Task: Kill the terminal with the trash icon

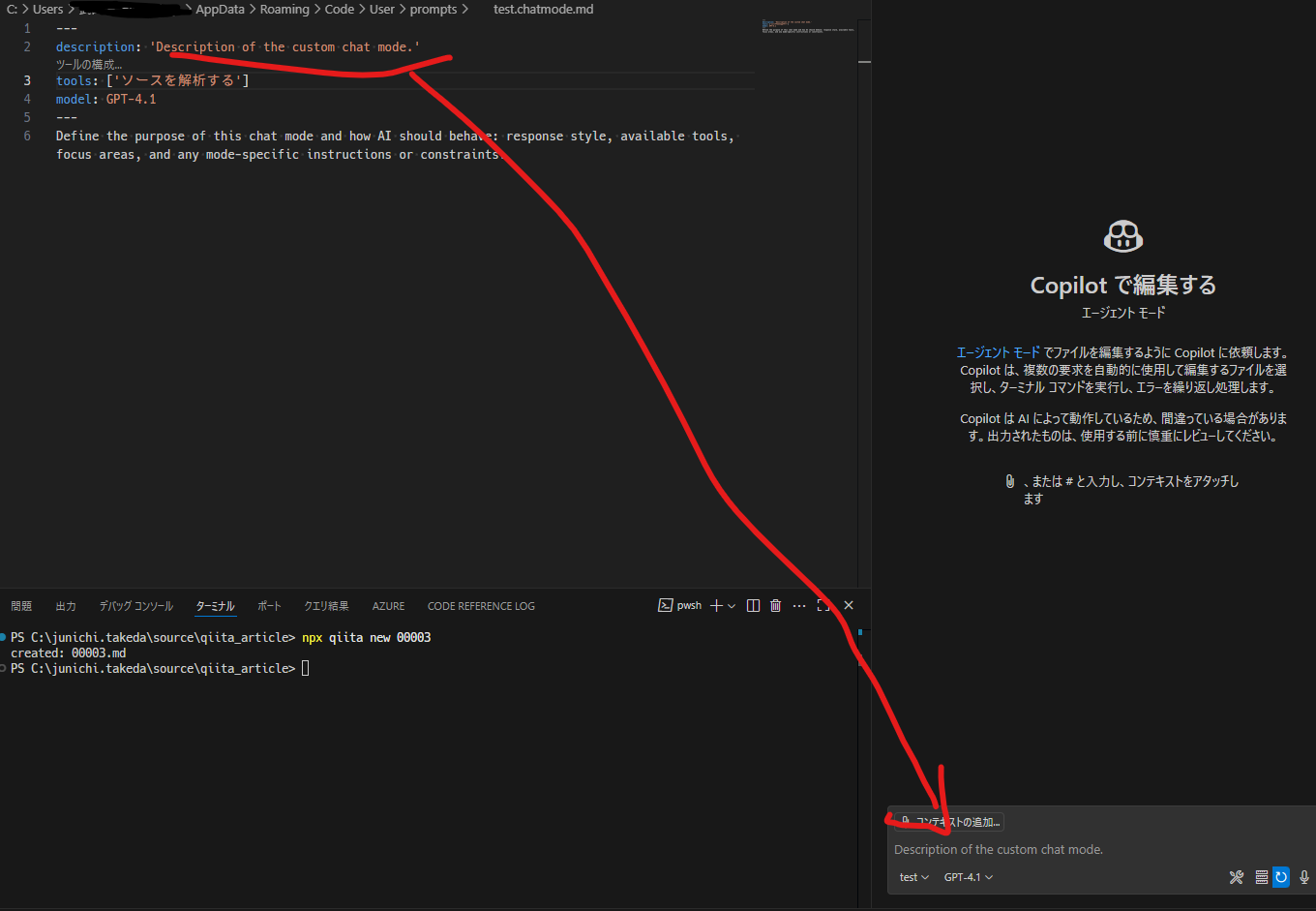Action: [775, 605]
